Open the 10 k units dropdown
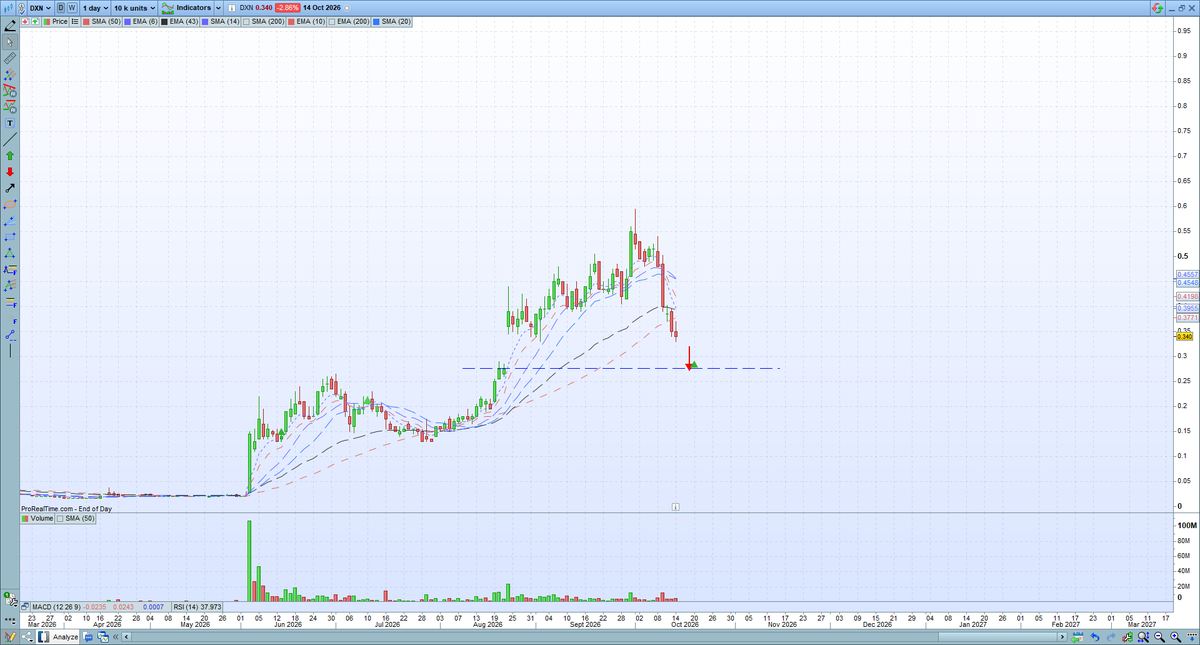The width and height of the screenshot is (1200, 645). click(135, 7)
